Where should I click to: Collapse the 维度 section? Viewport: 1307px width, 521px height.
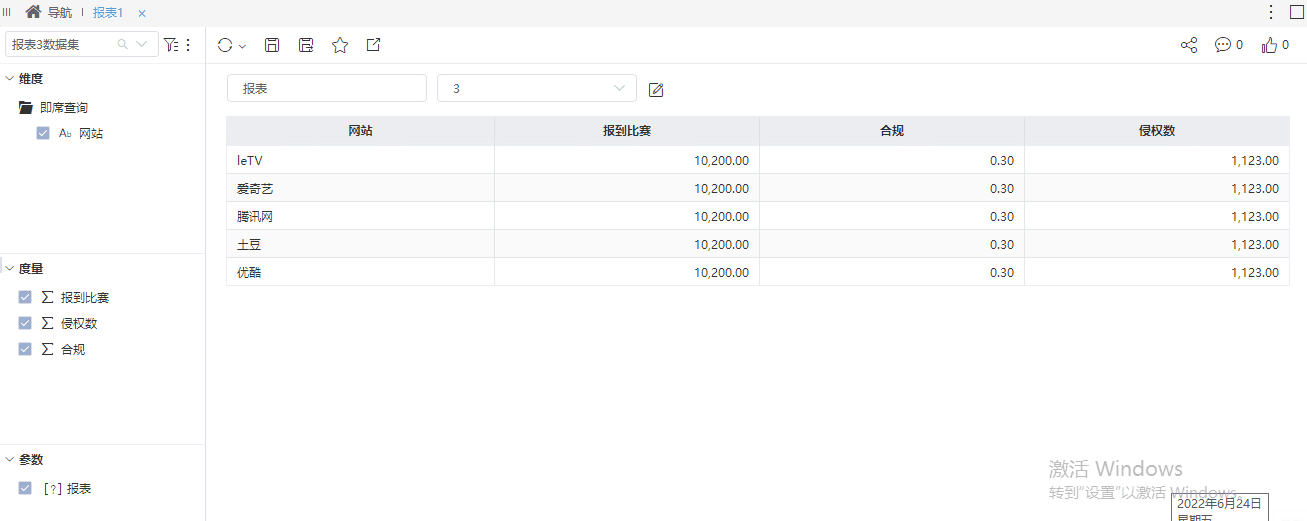10,78
